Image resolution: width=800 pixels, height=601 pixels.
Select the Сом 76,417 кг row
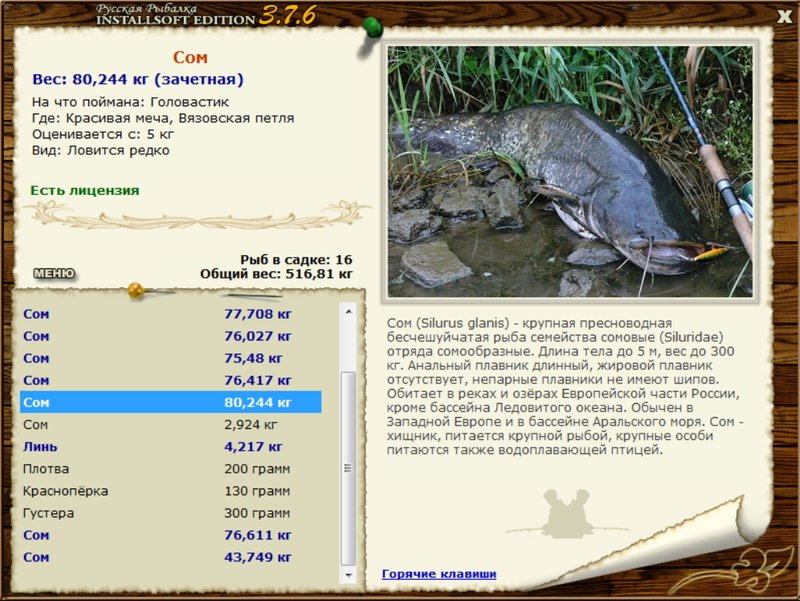click(x=171, y=381)
